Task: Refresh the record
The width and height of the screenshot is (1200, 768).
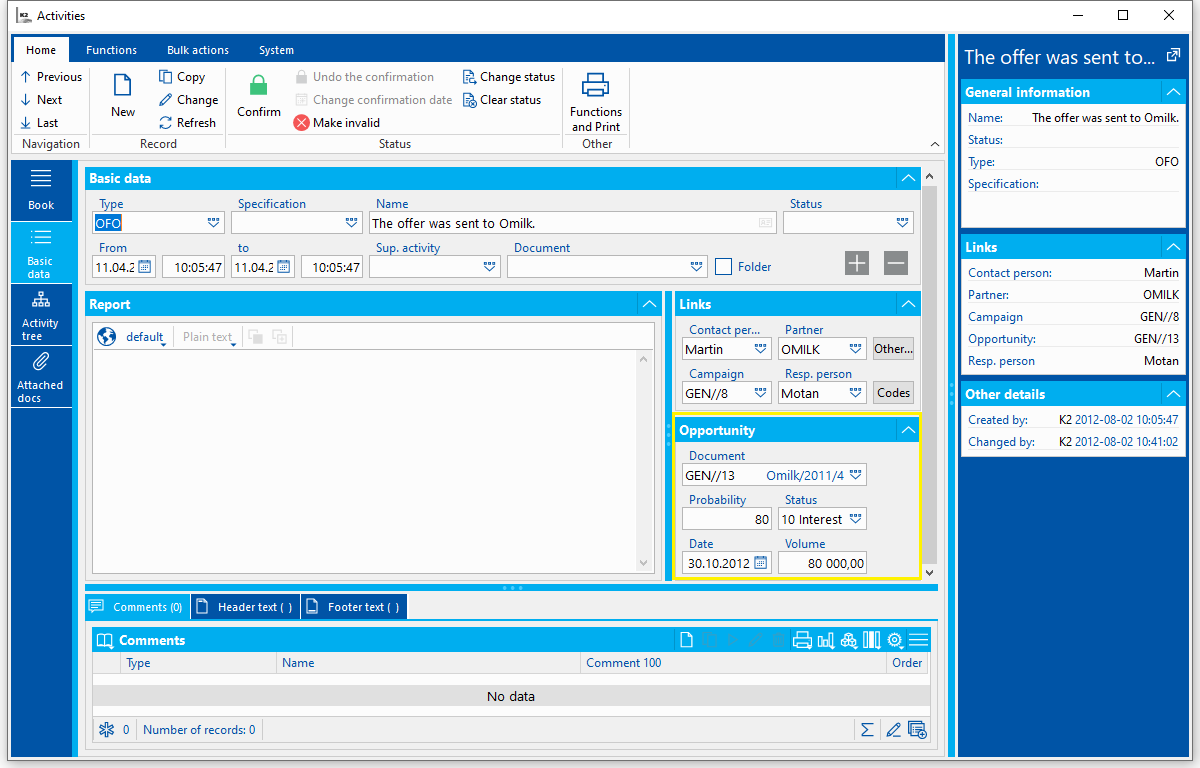Action: [x=188, y=123]
